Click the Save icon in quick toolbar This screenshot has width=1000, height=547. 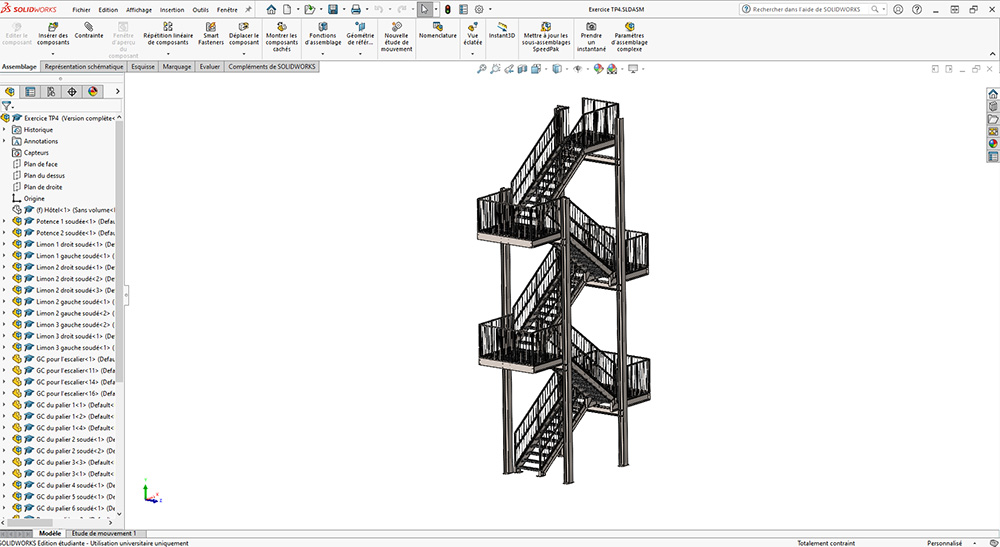click(x=332, y=9)
